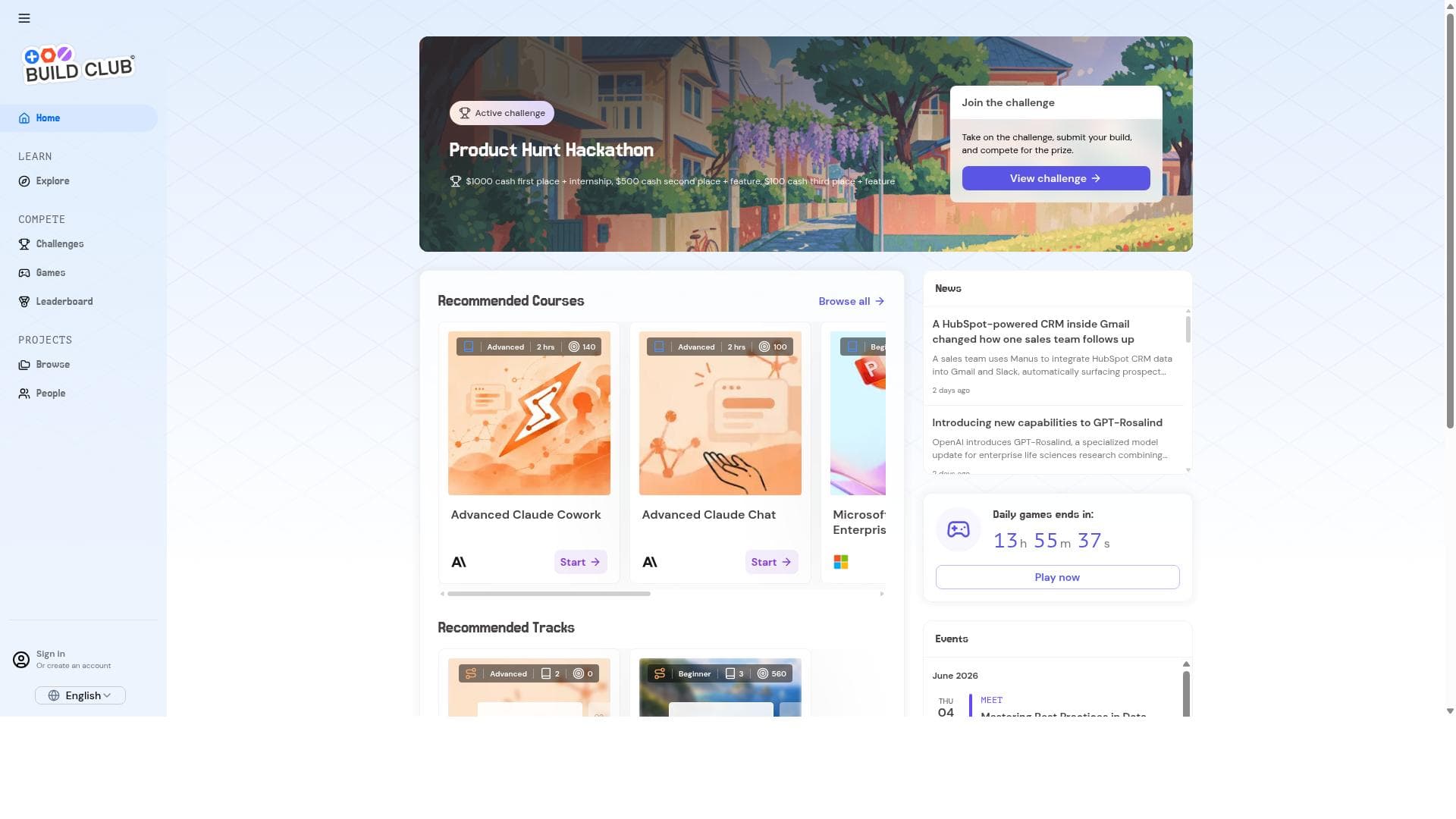Screen dimensions: 1456x819
Task: Click the Microsoft logo on the course card
Action: click(841, 562)
